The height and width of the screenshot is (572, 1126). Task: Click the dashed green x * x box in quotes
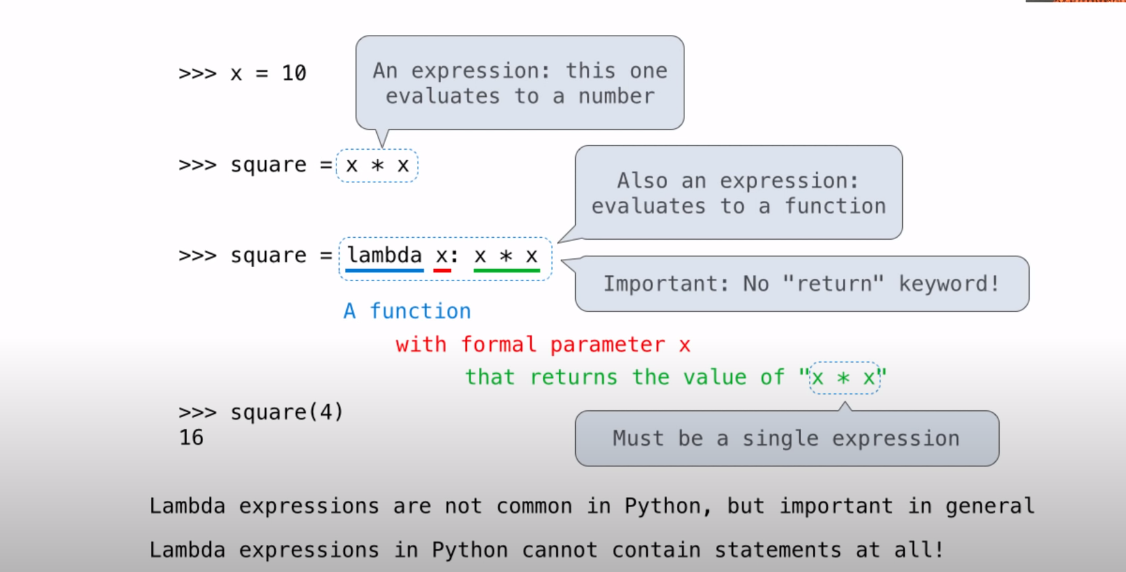tap(845, 377)
